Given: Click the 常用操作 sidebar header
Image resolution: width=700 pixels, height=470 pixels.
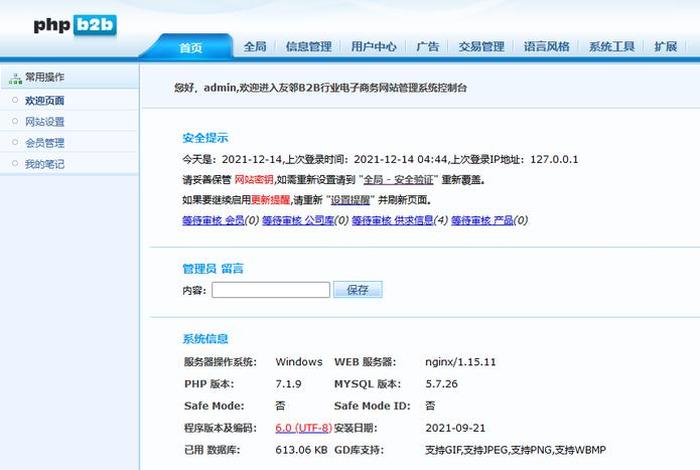Looking at the screenshot, I should click(x=70, y=77).
